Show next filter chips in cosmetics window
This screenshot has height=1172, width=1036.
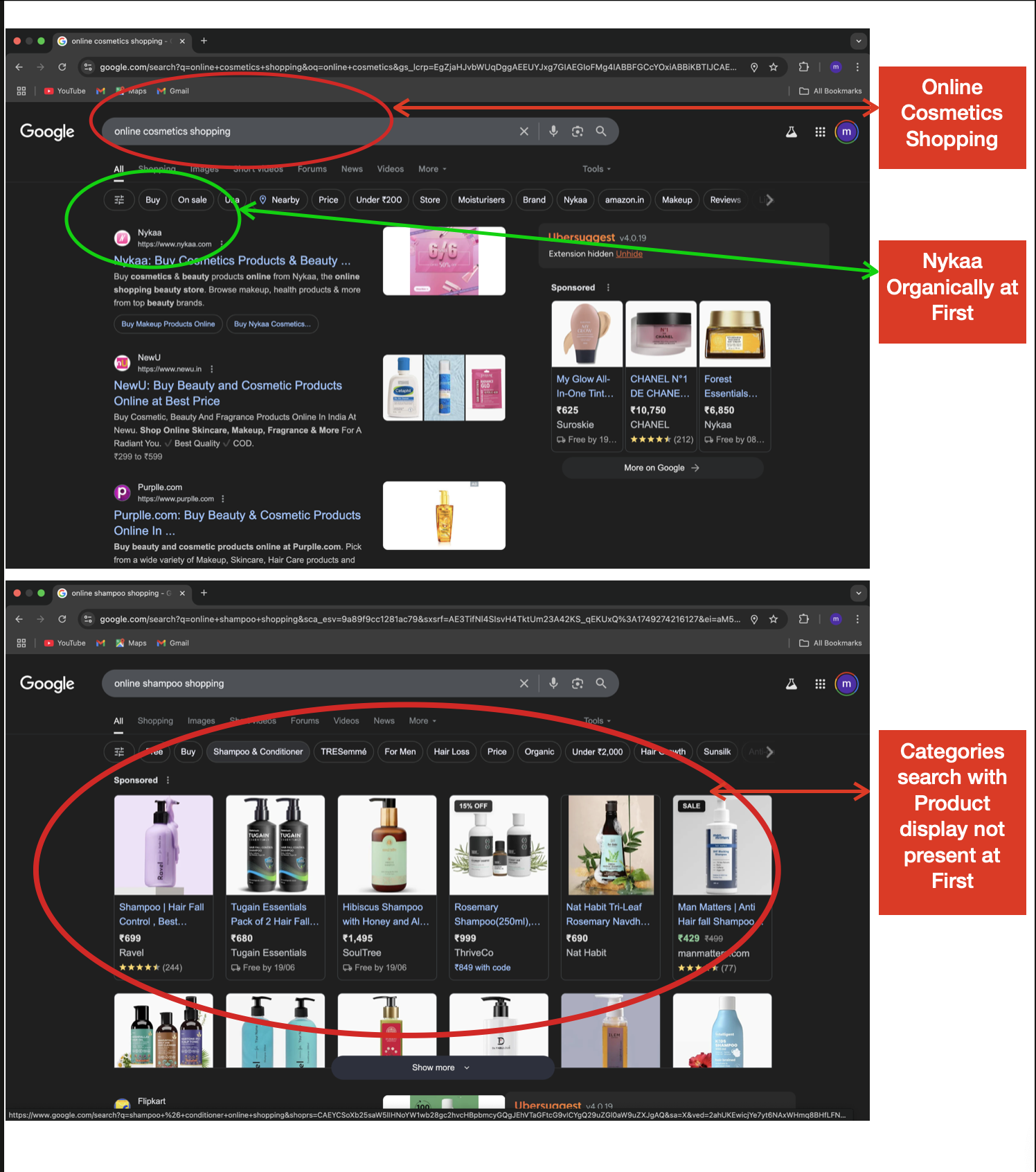point(769,199)
